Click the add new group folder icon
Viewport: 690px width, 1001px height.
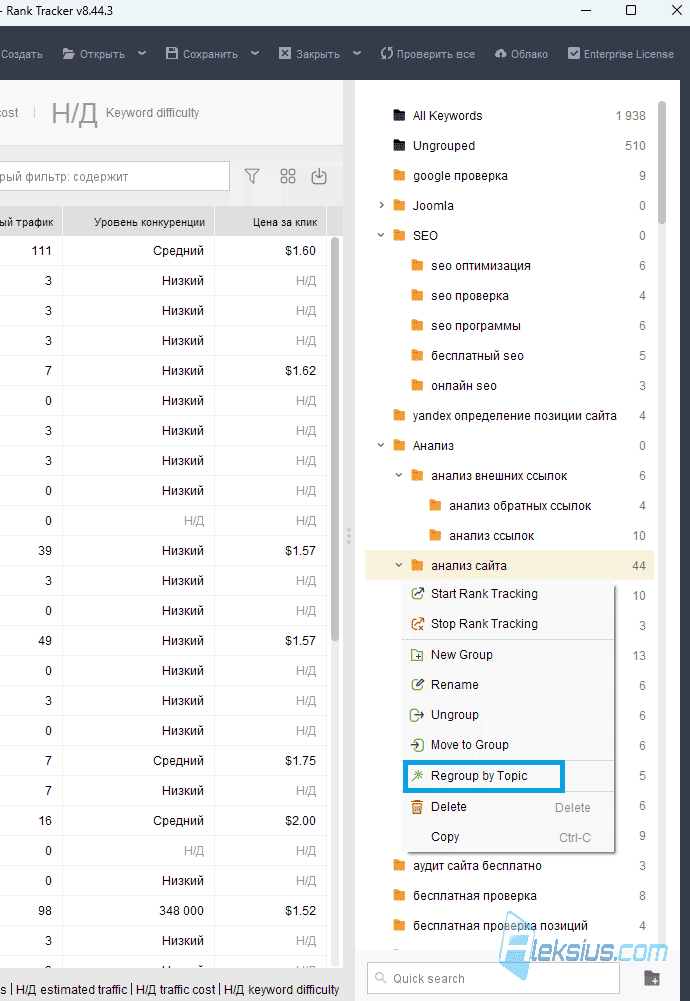point(652,978)
